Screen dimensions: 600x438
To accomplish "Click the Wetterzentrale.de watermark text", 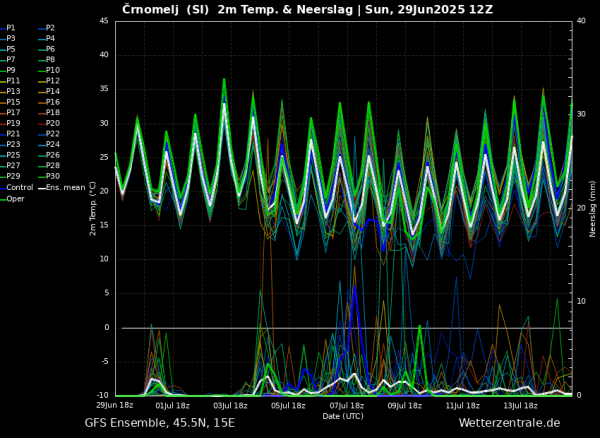I will pos(509,423).
